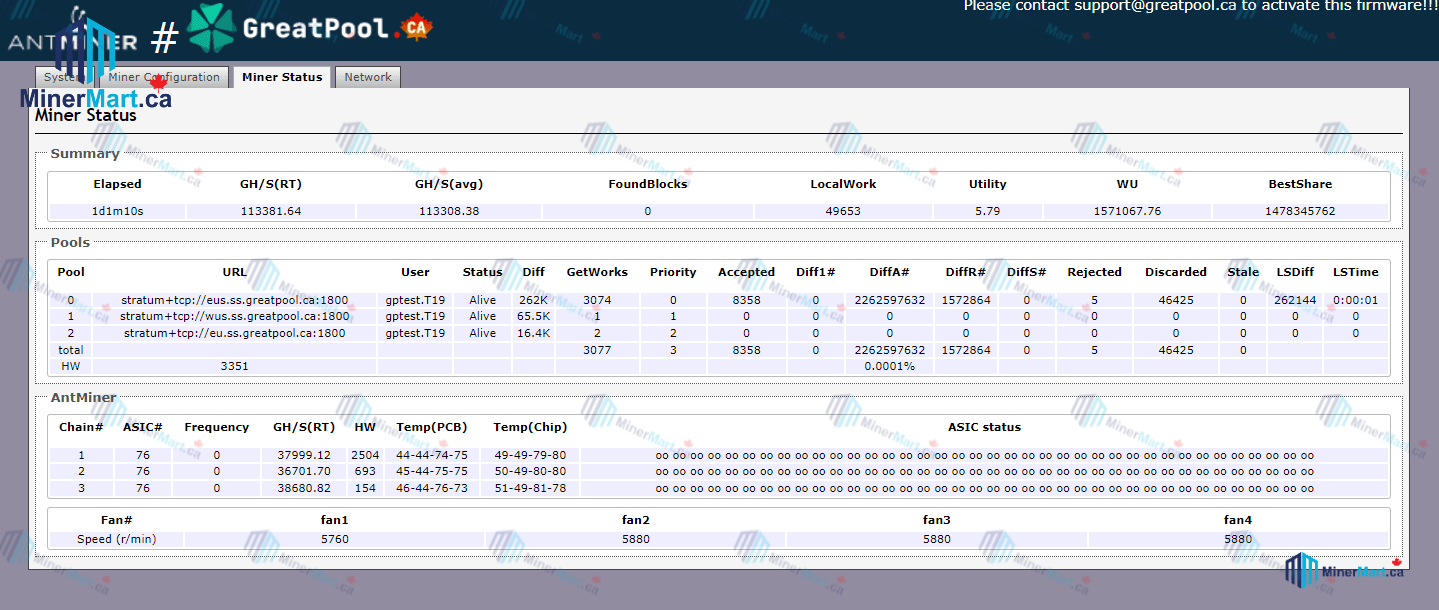Click the Temp(Chip) column header
This screenshot has height=610, width=1439.
point(530,427)
